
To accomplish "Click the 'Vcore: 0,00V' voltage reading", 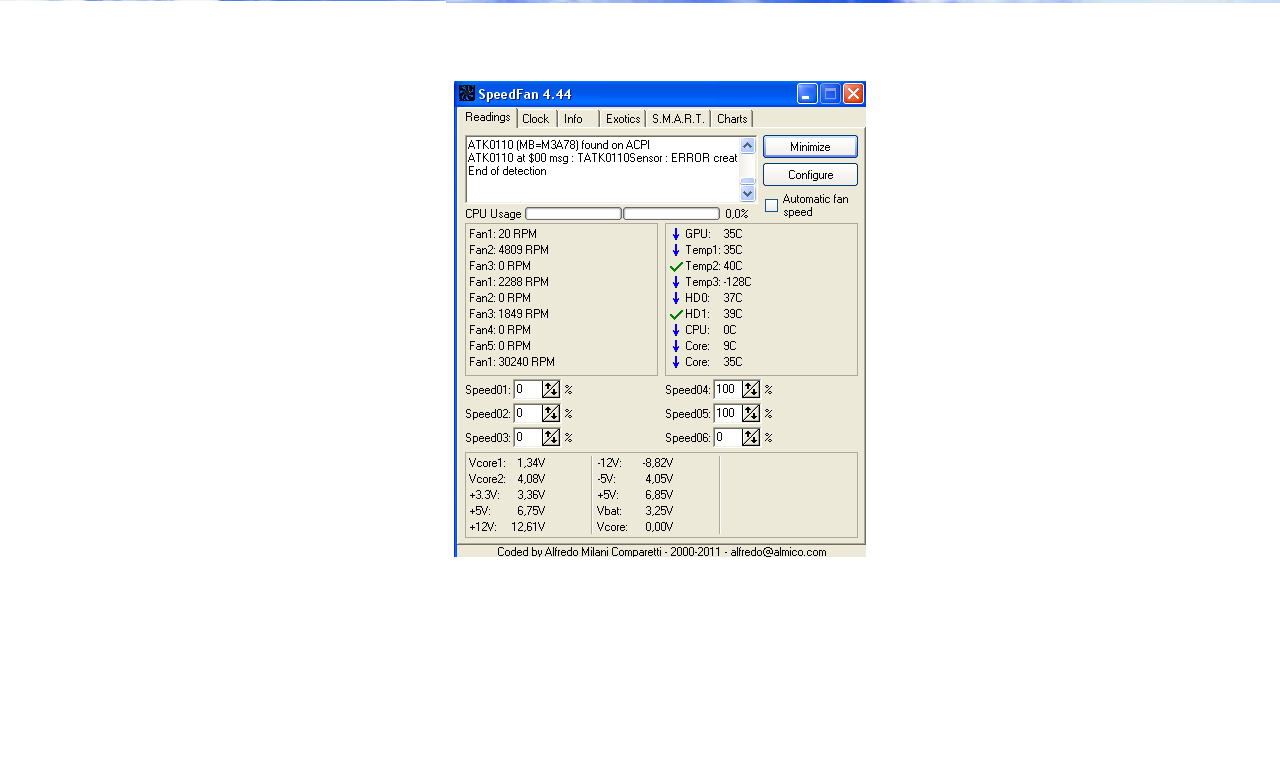I will [x=635, y=527].
